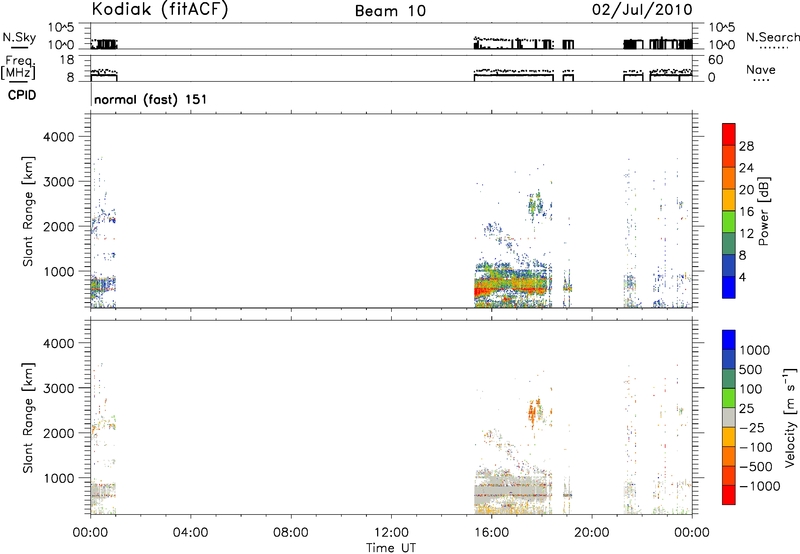Select the 'Beam 10' header text
The height and width of the screenshot is (554, 800).
(390, 11)
